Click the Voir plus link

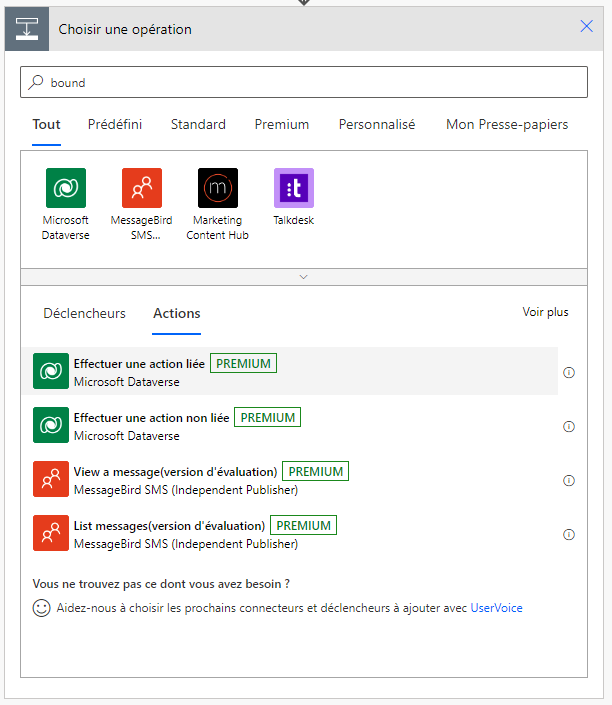point(545,312)
